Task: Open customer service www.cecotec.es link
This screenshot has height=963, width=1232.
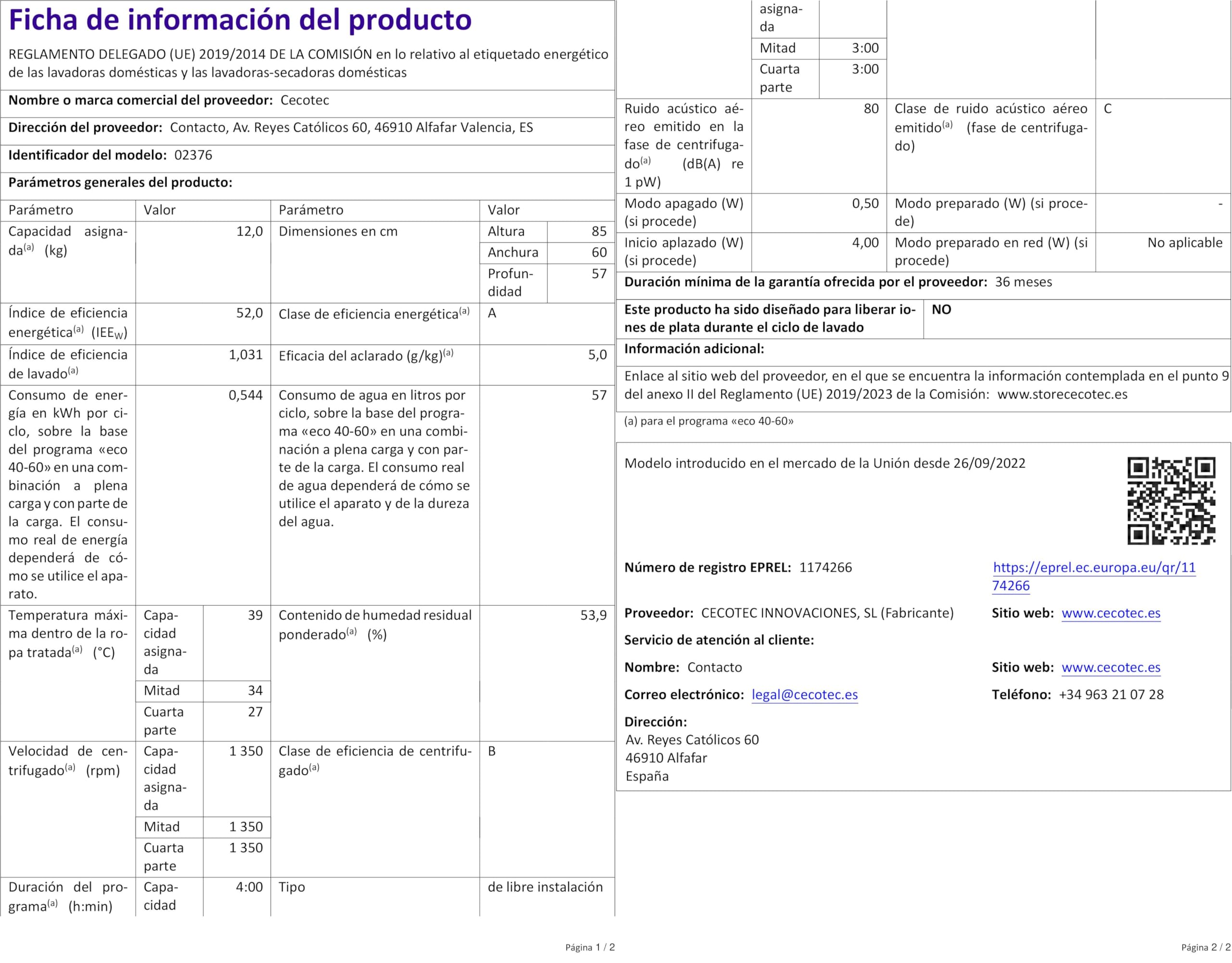Action: click(x=1111, y=667)
